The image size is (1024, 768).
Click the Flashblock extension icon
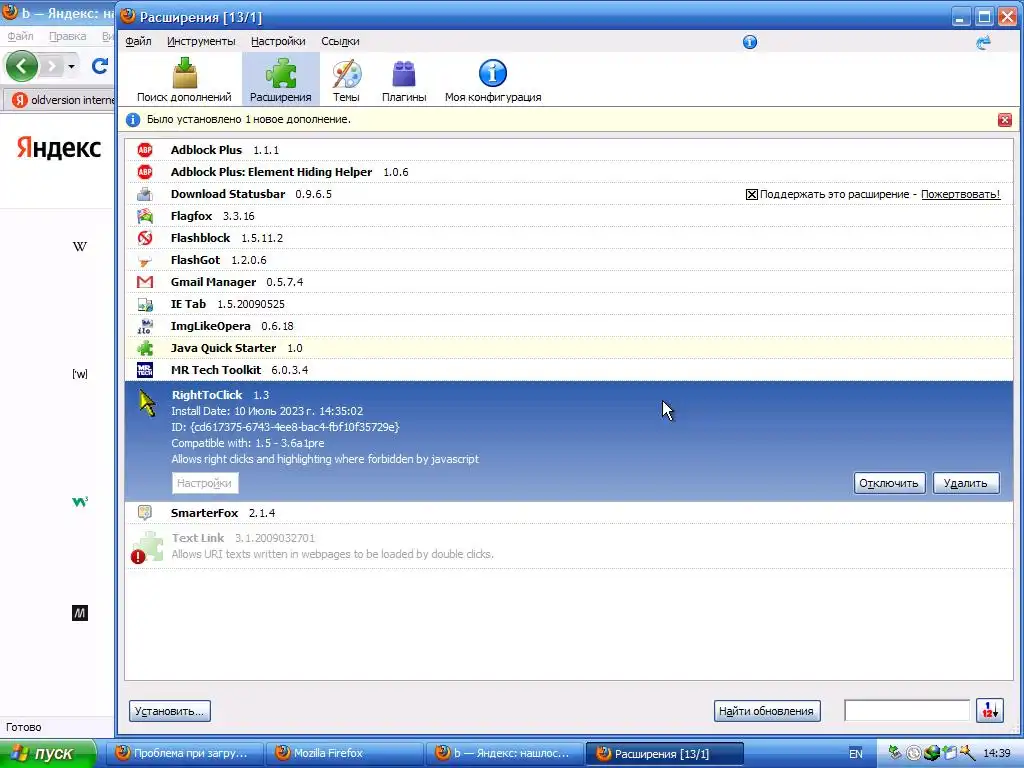click(145, 238)
